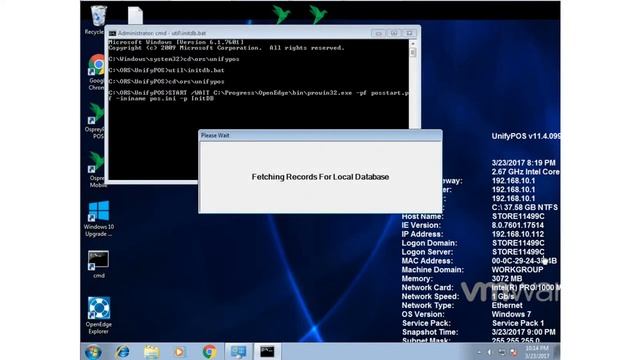Image resolution: width=640 pixels, height=360 pixels.
Task: Open the Windows 10 Upgrade shortcut
Action: point(98,218)
